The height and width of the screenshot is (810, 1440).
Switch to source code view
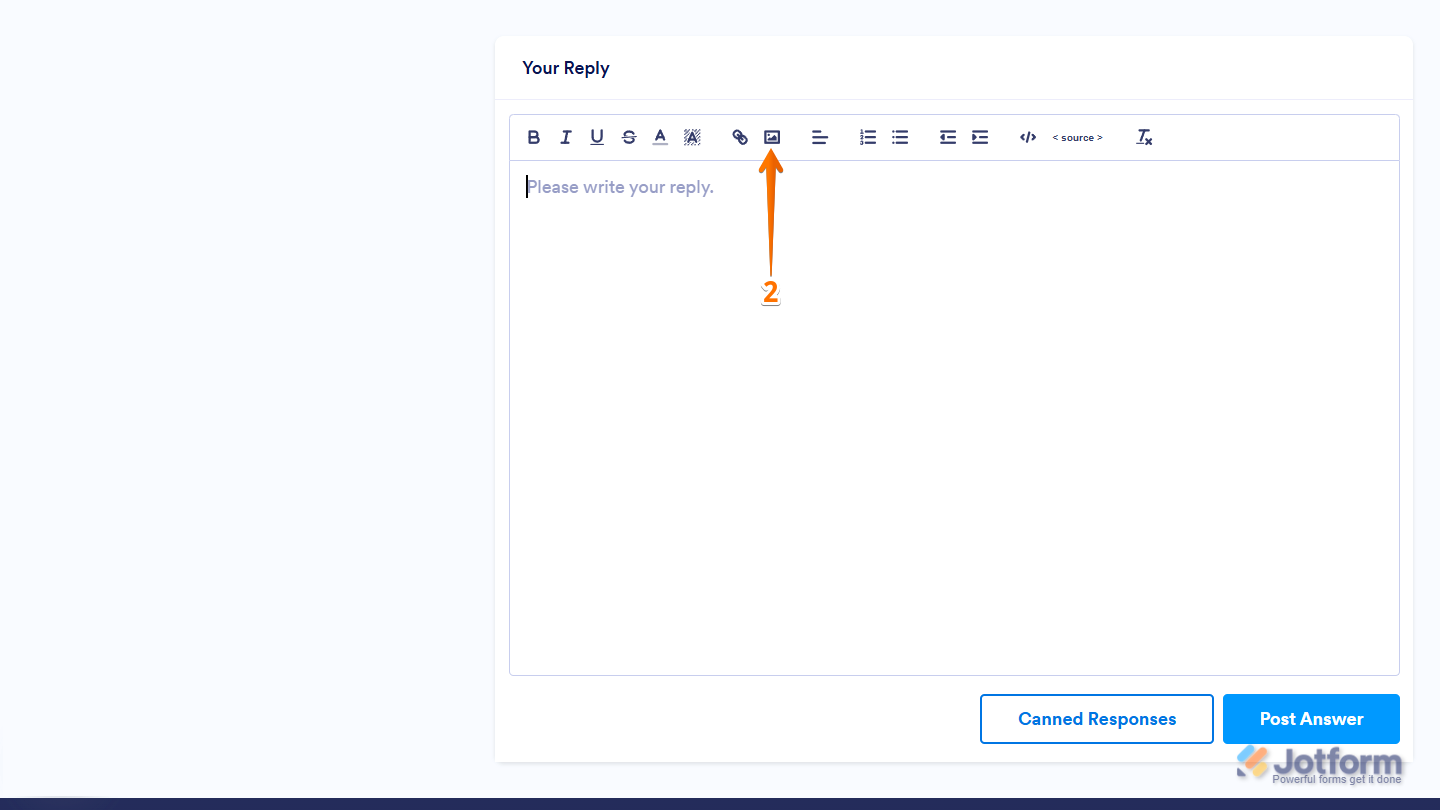tap(1078, 137)
